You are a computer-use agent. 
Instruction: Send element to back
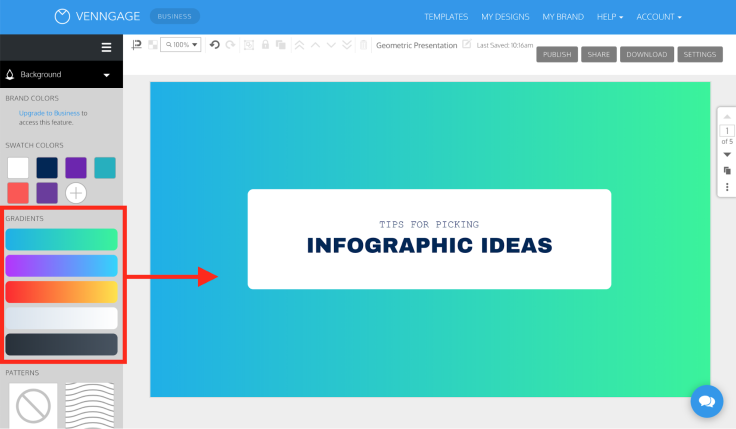[x=347, y=45]
